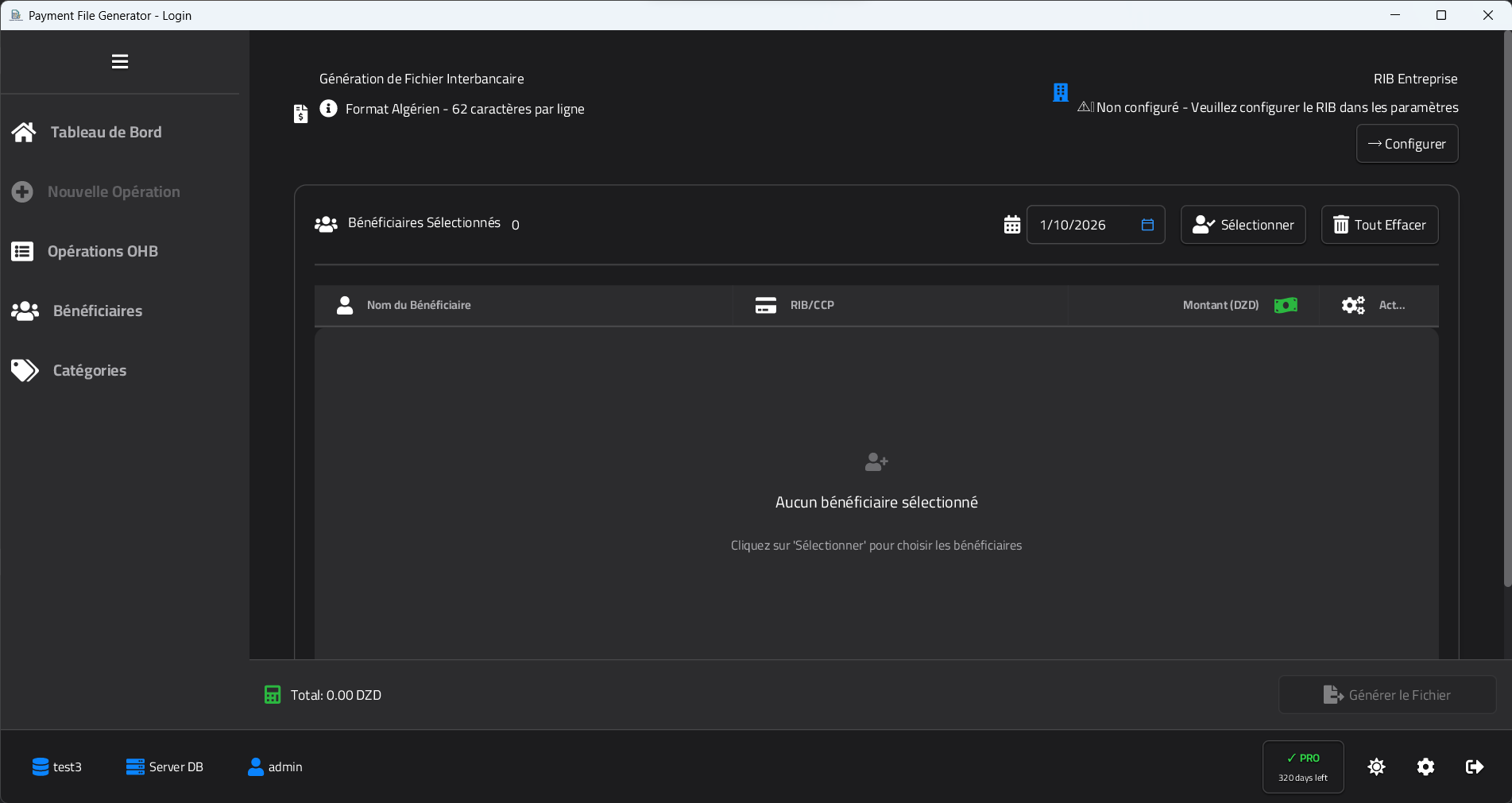Click the group icon next to Bénéficiaires Sélectionnés
Screen dimensions: 1512x803
click(x=326, y=224)
